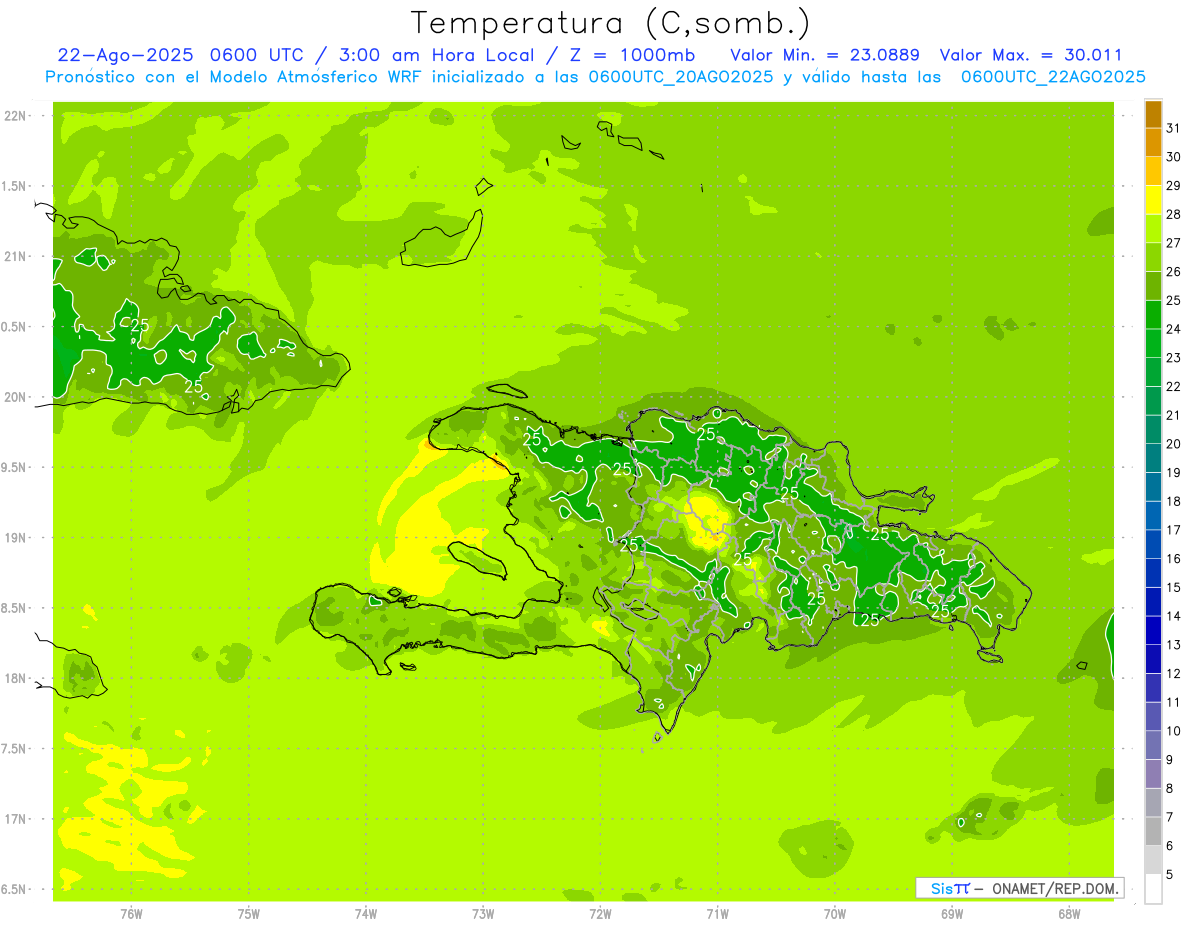The height and width of the screenshot is (927, 1200).
Task: Click the yellow legend swatch between 28 and 29
Action: [1153, 199]
